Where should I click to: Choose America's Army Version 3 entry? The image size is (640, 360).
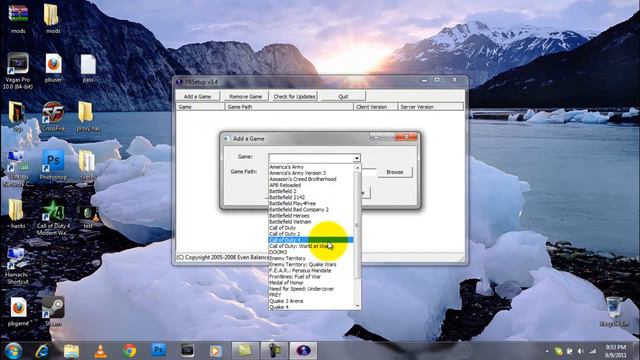(x=311, y=173)
